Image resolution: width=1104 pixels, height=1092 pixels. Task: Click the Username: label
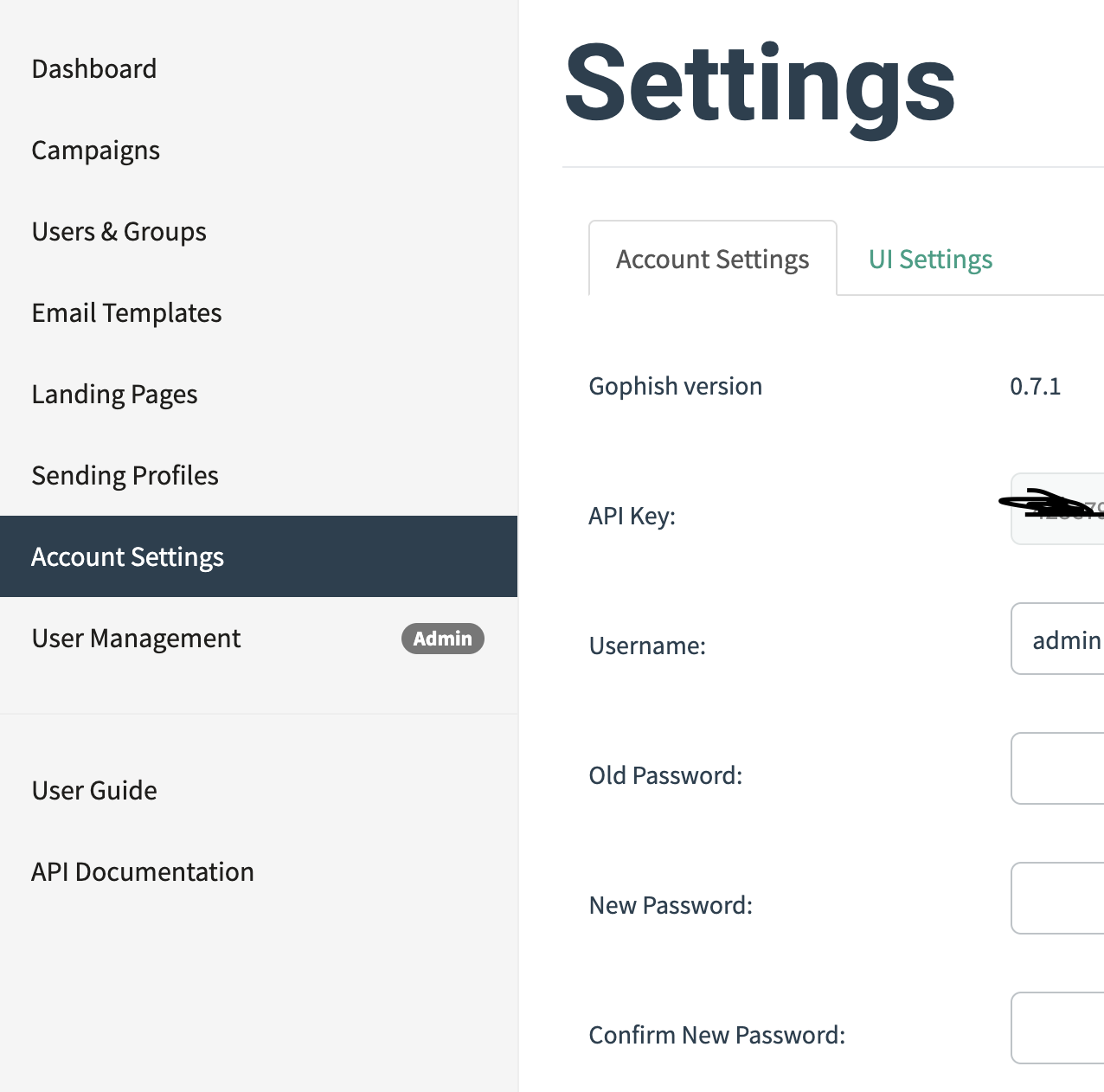point(647,646)
